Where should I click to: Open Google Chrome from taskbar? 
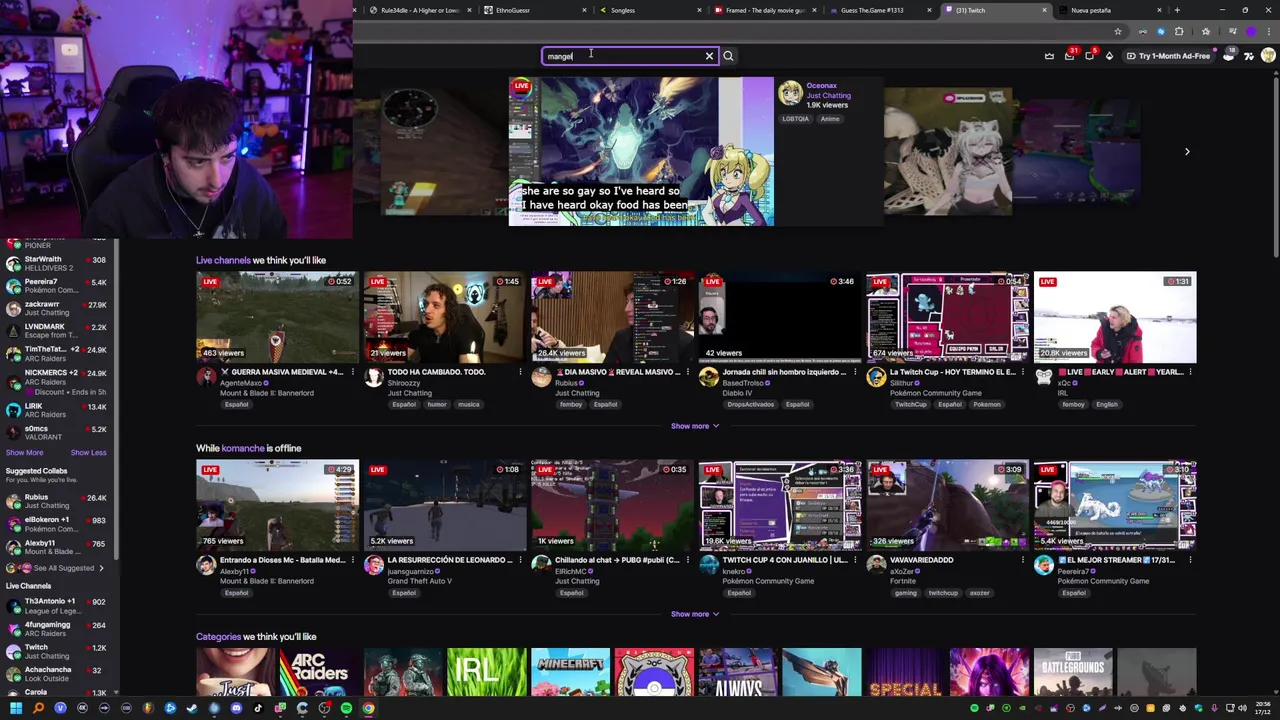coord(368,708)
